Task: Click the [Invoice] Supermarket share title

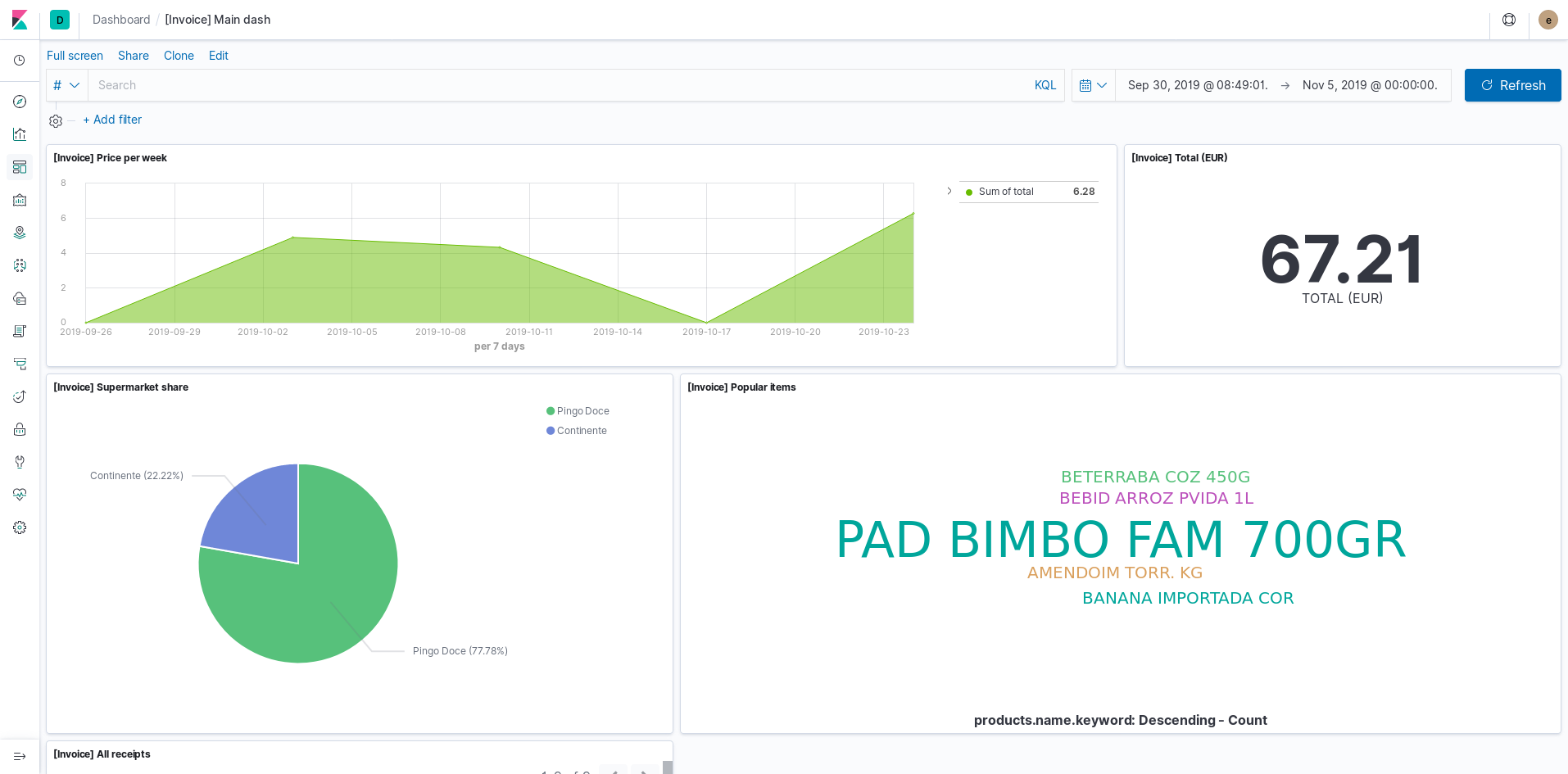Action: coord(121,387)
